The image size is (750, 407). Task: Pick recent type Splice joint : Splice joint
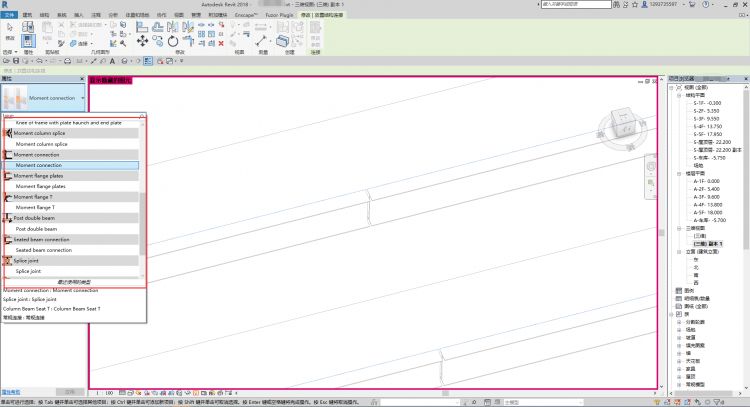pyautogui.click(x=30, y=299)
